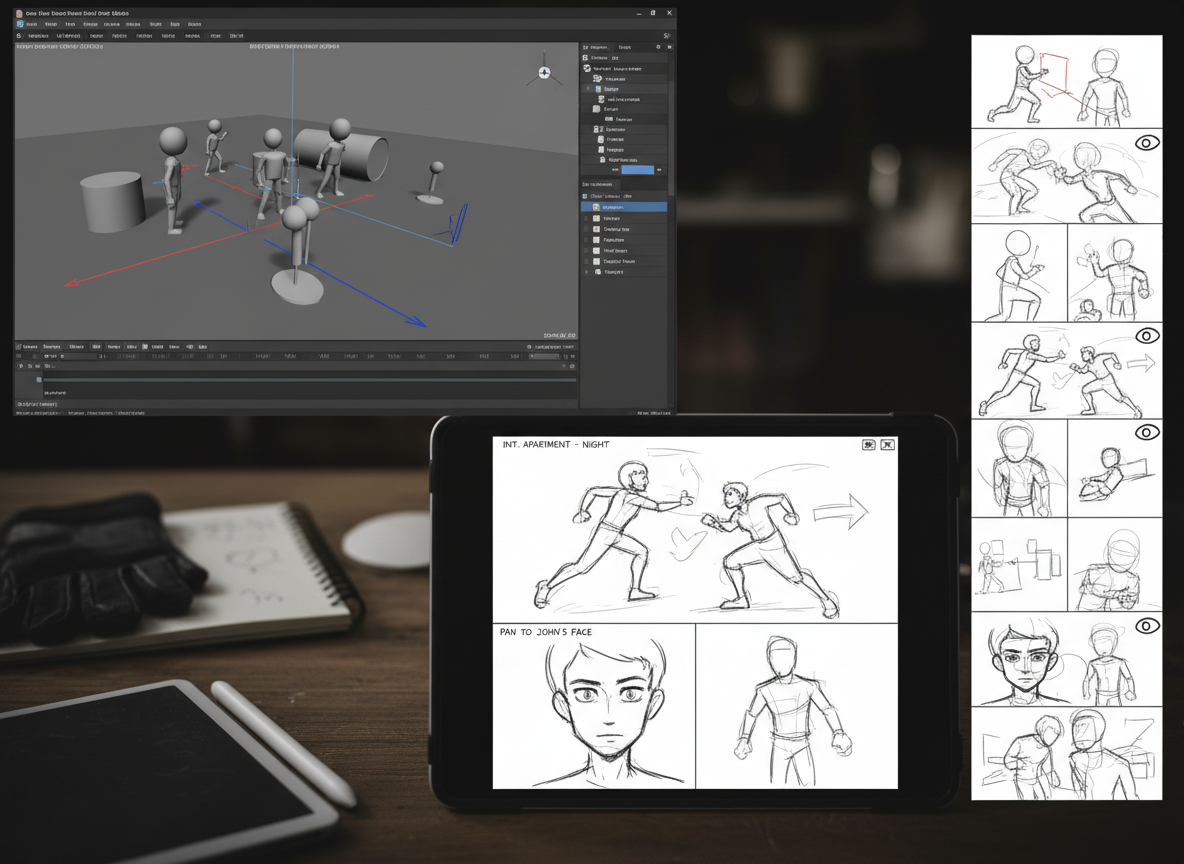Select the upright cylinder in the viewport
Image resolution: width=1184 pixels, height=864 pixels.
113,202
